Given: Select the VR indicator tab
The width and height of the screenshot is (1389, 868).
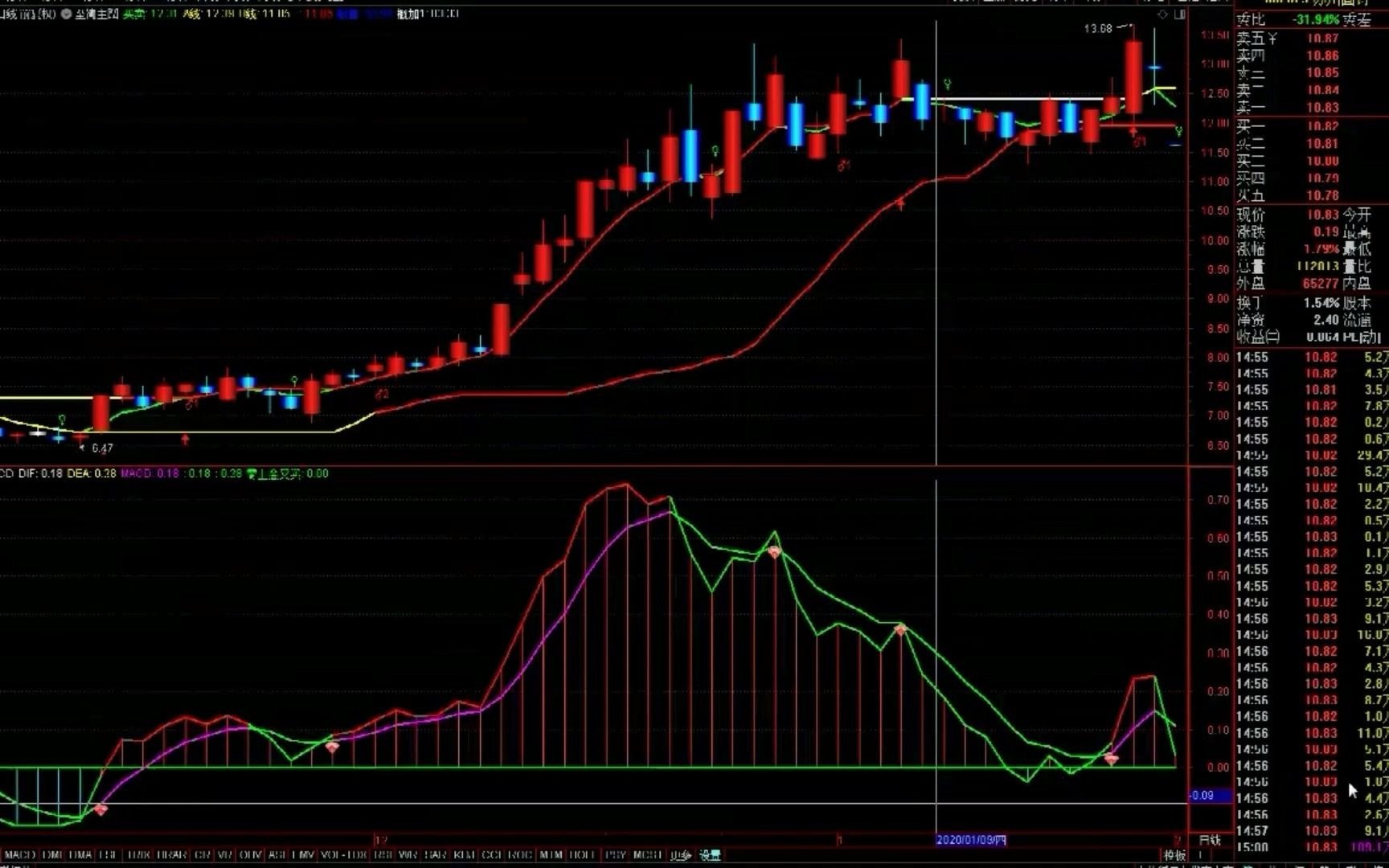Looking at the screenshot, I should point(225,855).
